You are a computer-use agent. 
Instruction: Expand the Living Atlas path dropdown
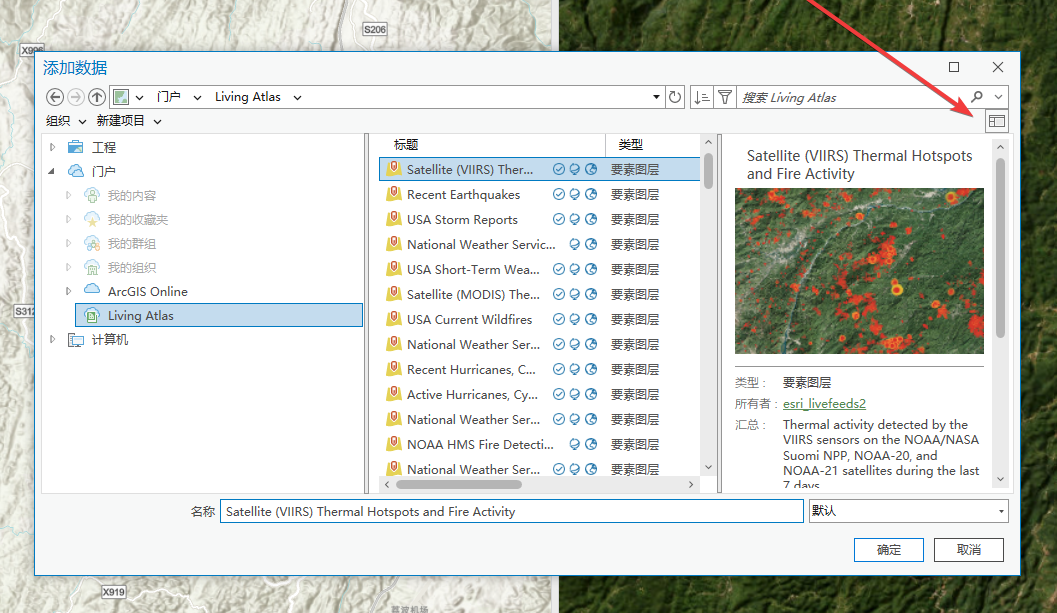(x=297, y=97)
